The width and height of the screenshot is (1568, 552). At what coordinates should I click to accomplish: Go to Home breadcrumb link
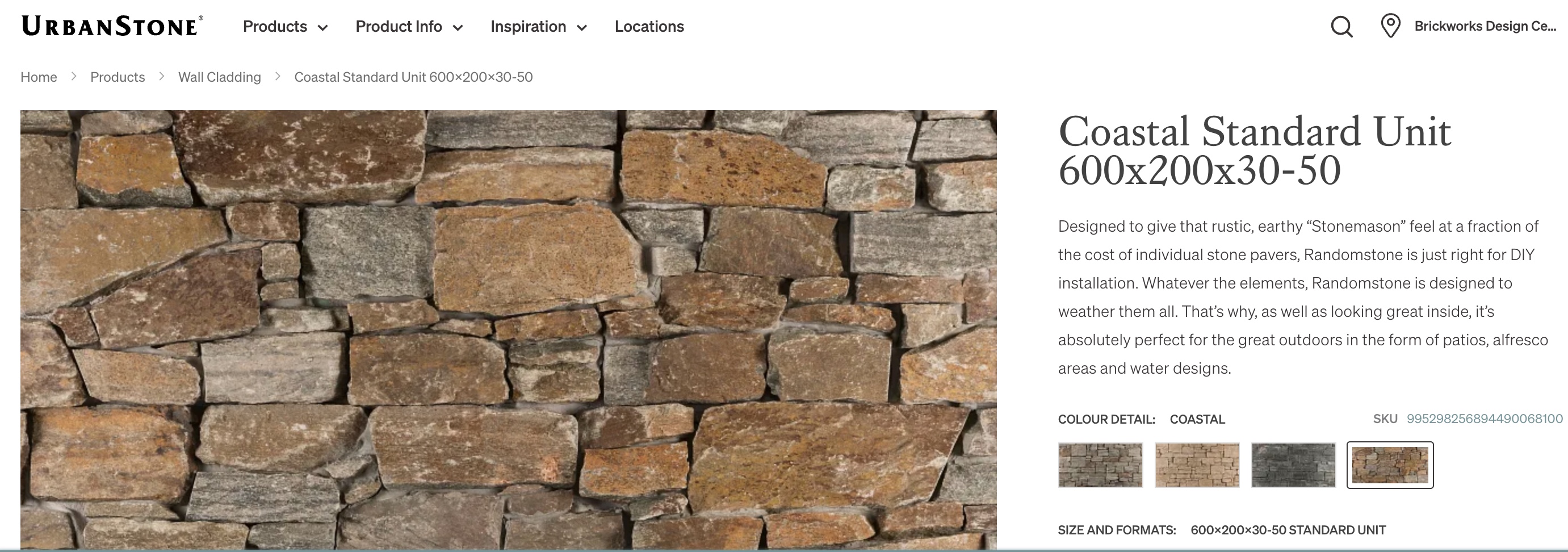(x=39, y=77)
